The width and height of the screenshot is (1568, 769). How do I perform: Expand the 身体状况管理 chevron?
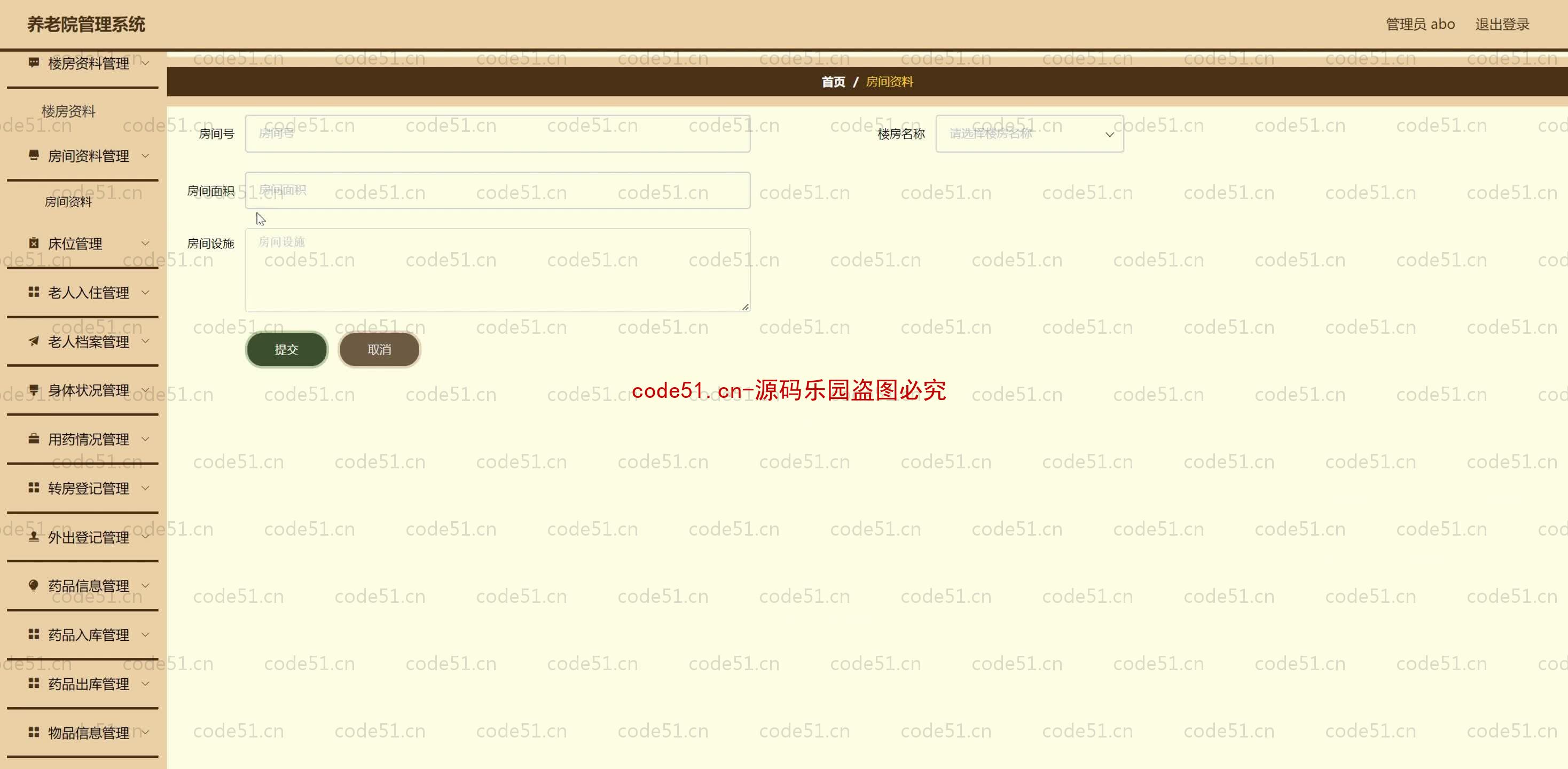tap(145, 390)
